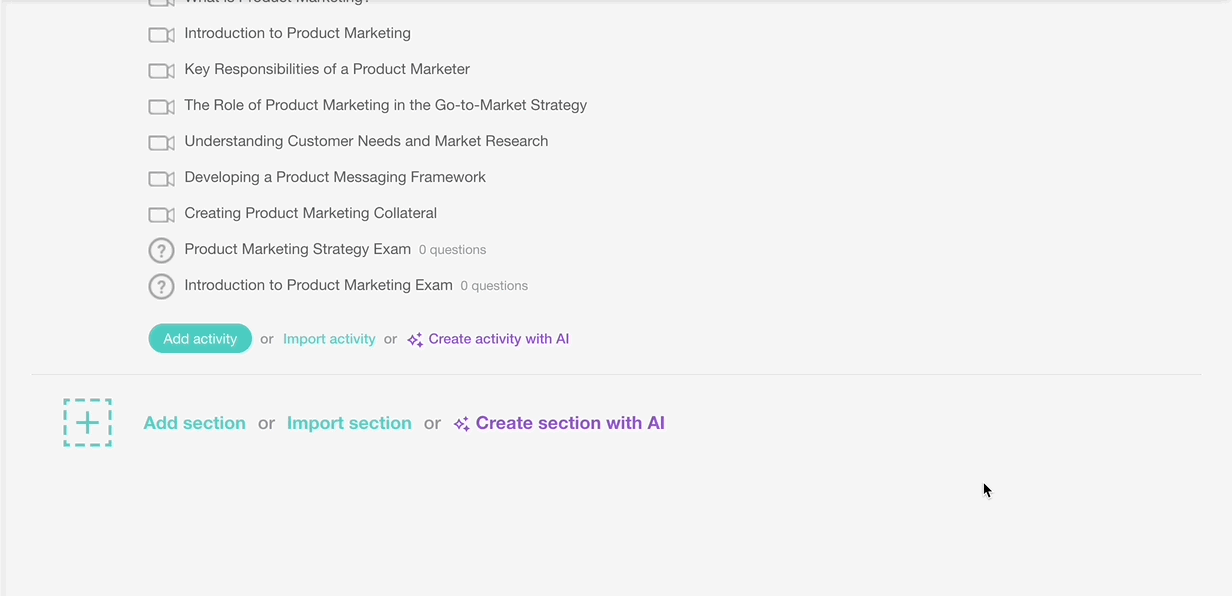Start Create section with AI

tap(570, 423)
